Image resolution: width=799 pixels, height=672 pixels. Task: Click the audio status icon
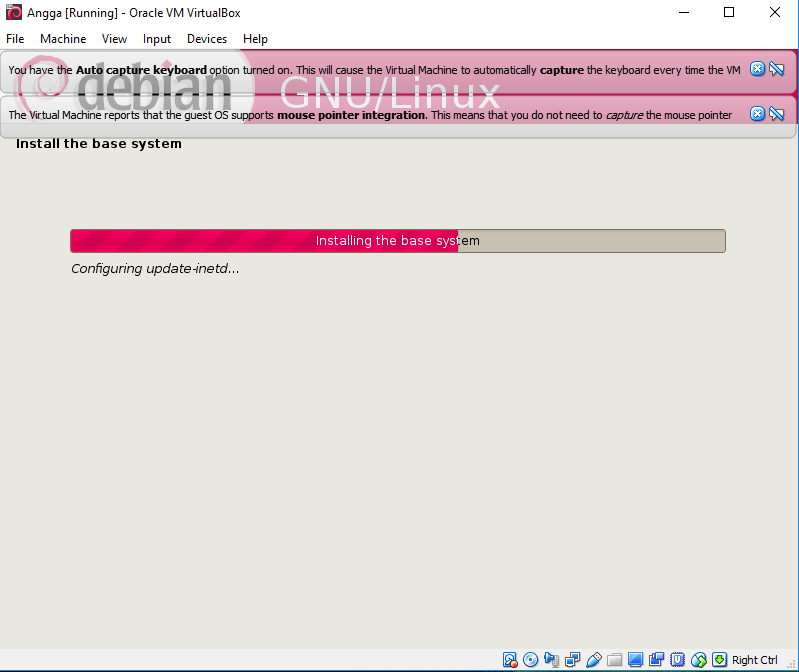551,660
